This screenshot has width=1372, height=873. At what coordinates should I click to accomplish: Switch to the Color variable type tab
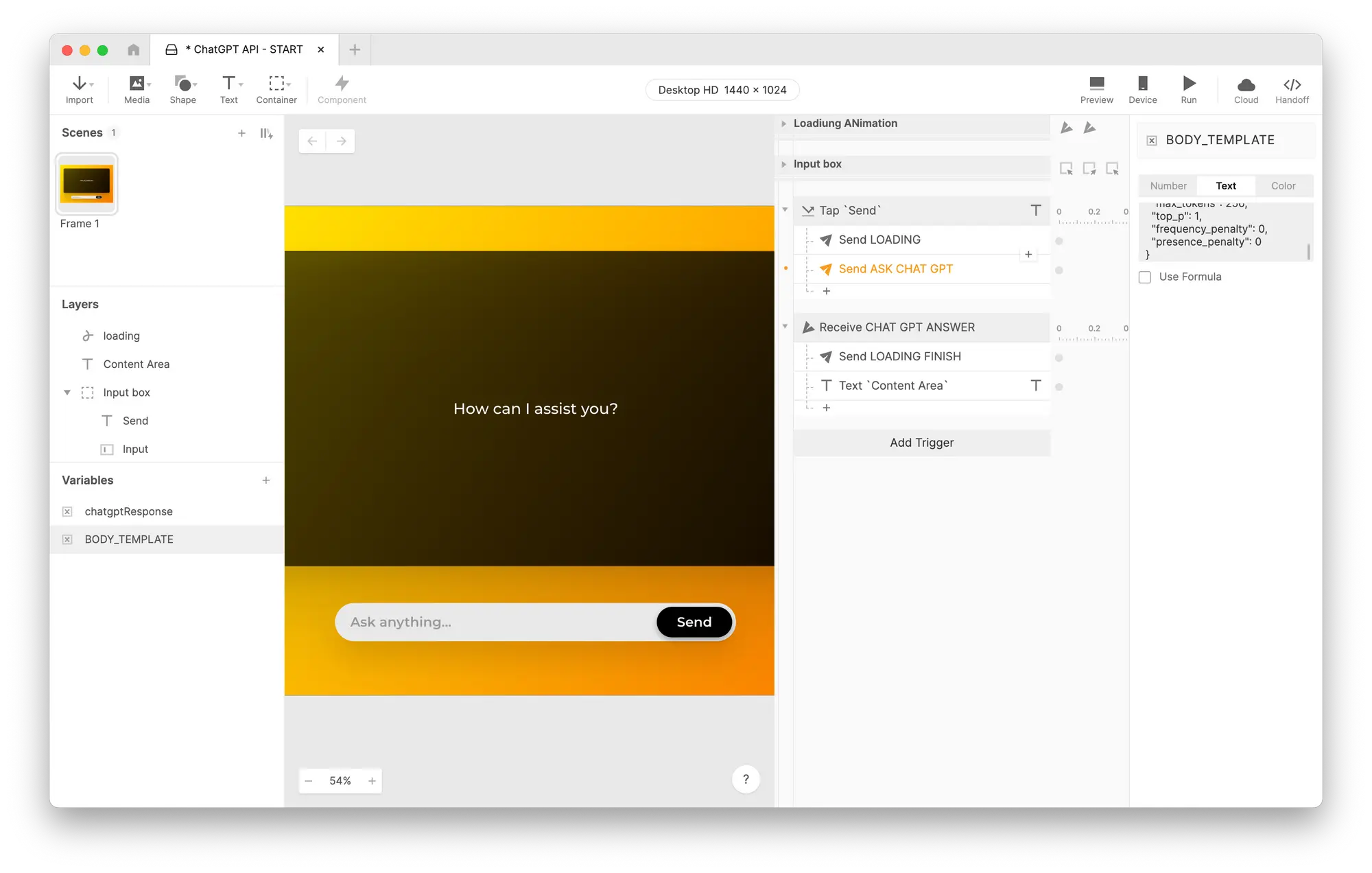click(1283, 186)
